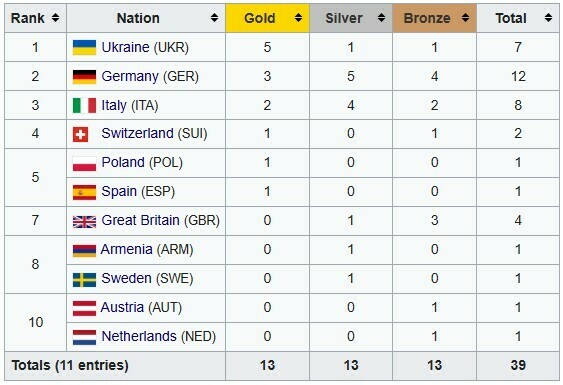
Task: Sort table by Rank column arrows
Action: click(55, 18)
